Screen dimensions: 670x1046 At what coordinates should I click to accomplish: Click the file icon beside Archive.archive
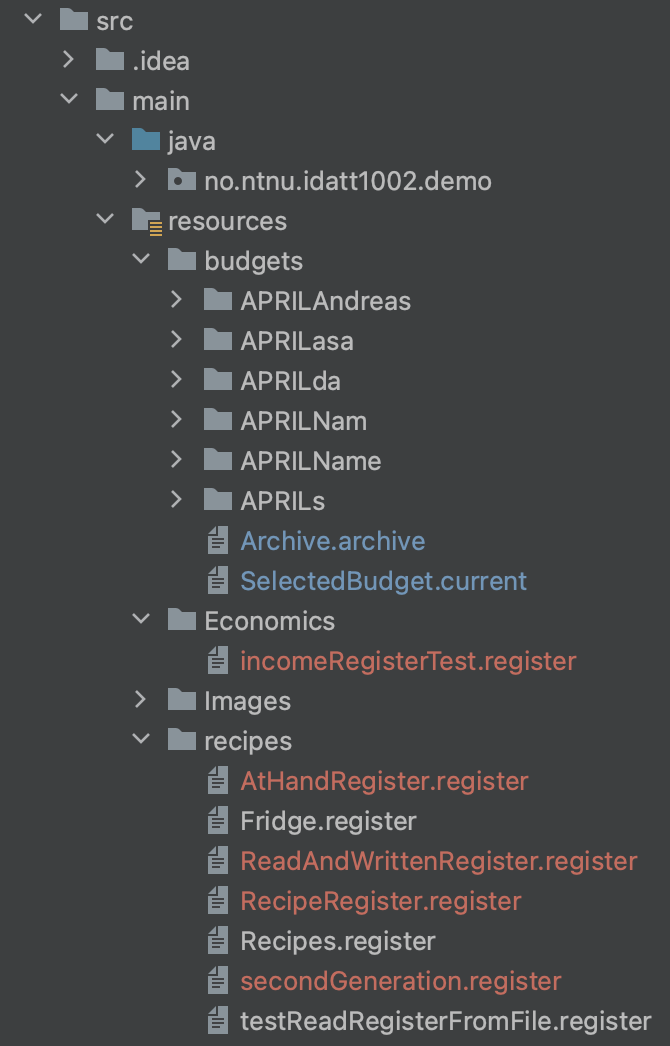tap(218, 540)
